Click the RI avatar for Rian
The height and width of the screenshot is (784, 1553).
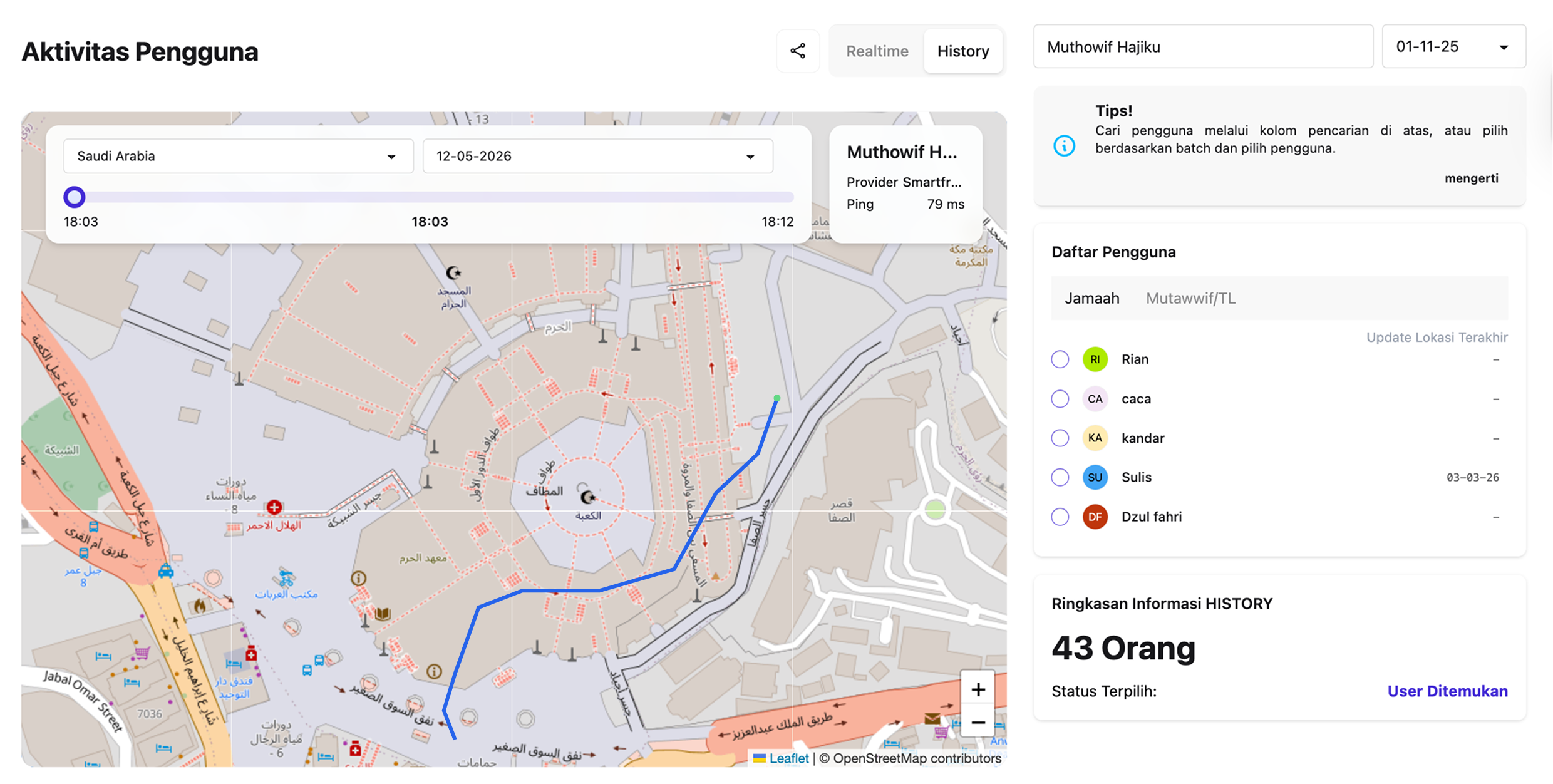click(1095, 359)
